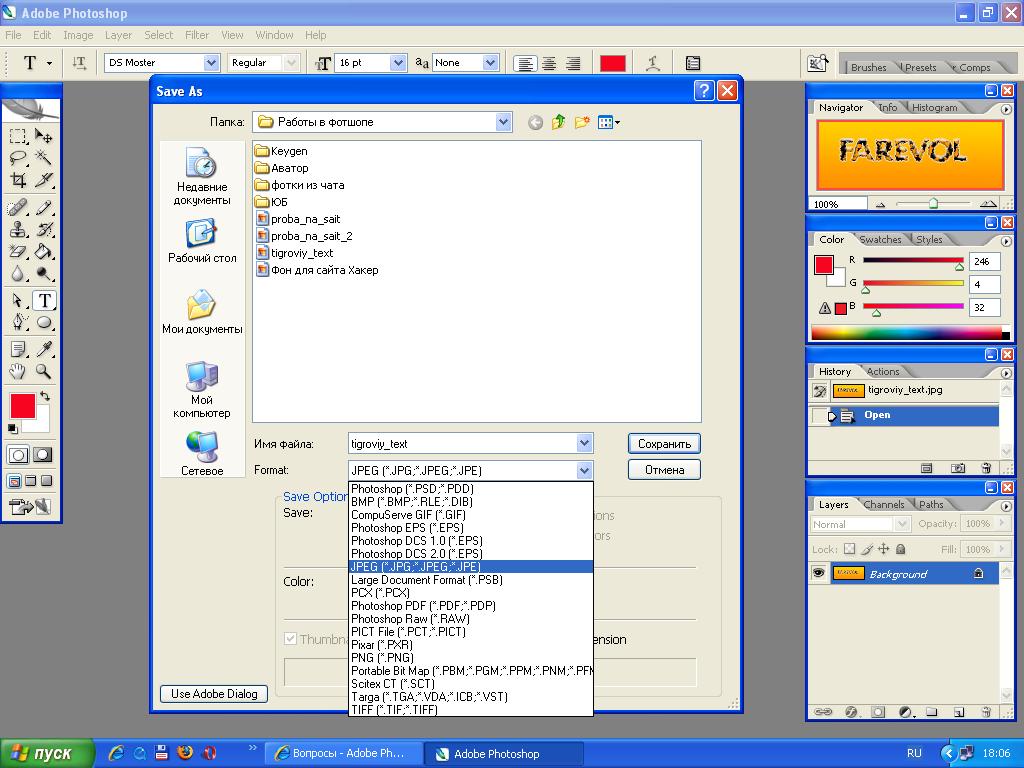Image resolution: width=1024 pixels, height=768 pixels.
Task: Select the Crop tool
Action: 18,179
